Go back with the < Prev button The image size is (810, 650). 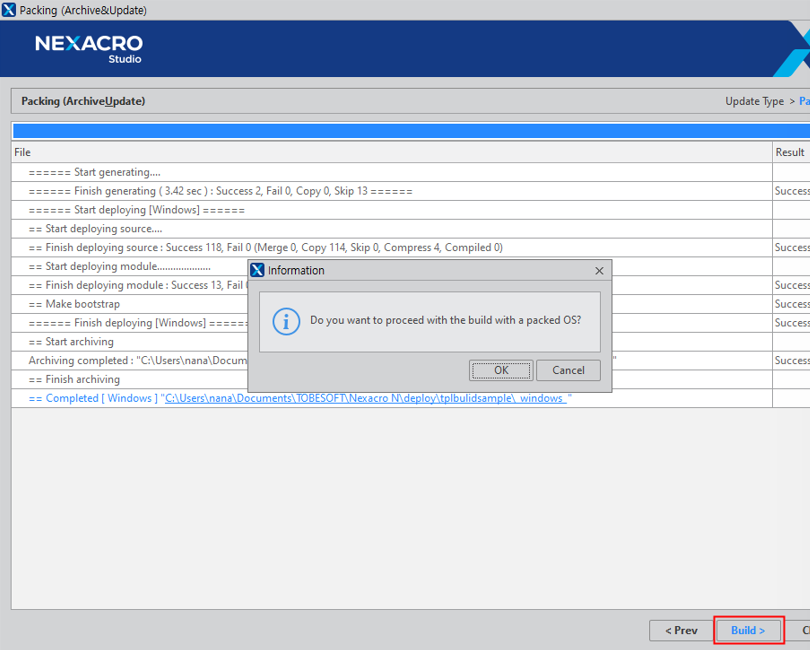click(680, 630)
